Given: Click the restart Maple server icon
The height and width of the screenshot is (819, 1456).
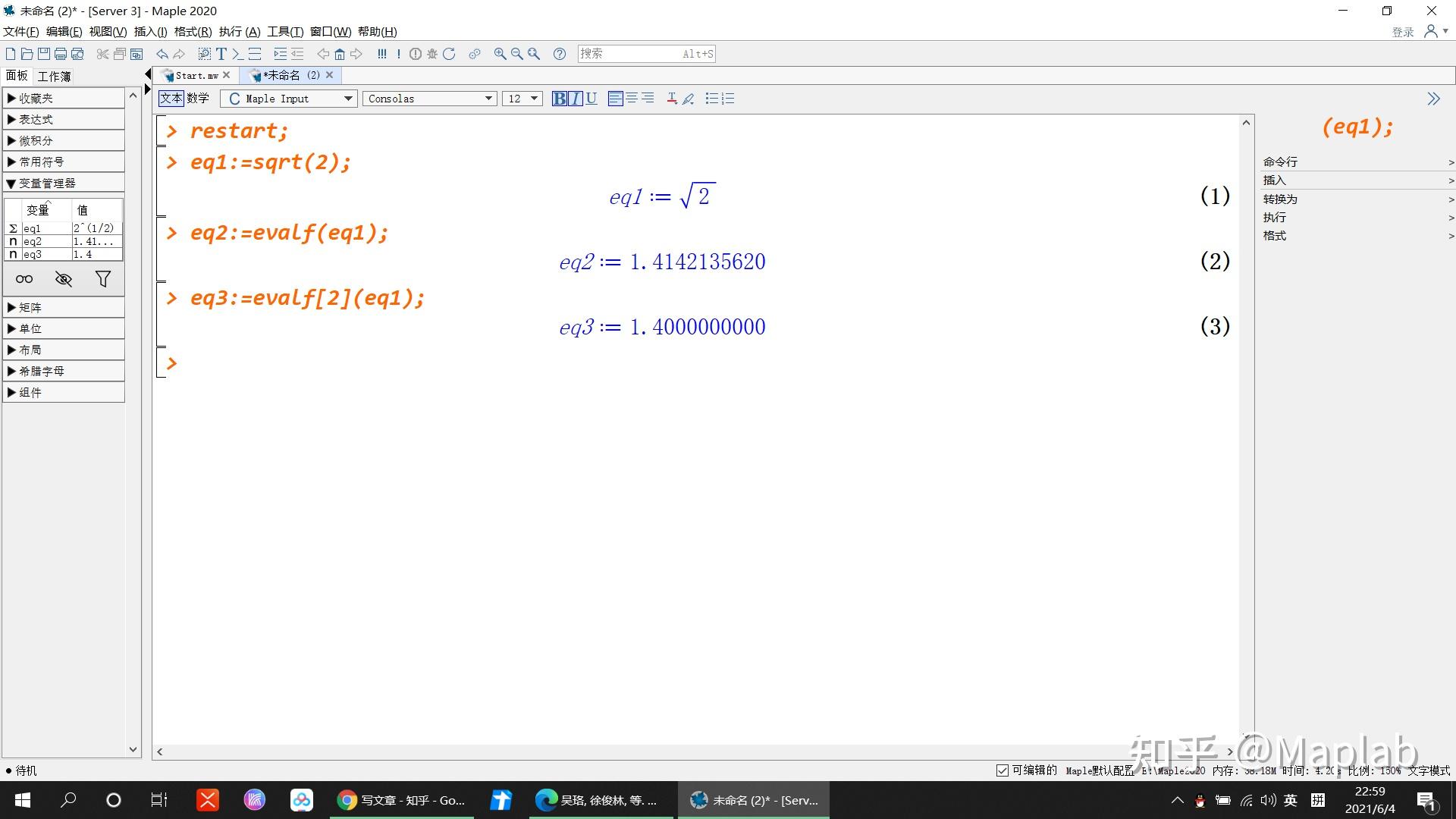Looking at the screenshot, I should point(449,54).
